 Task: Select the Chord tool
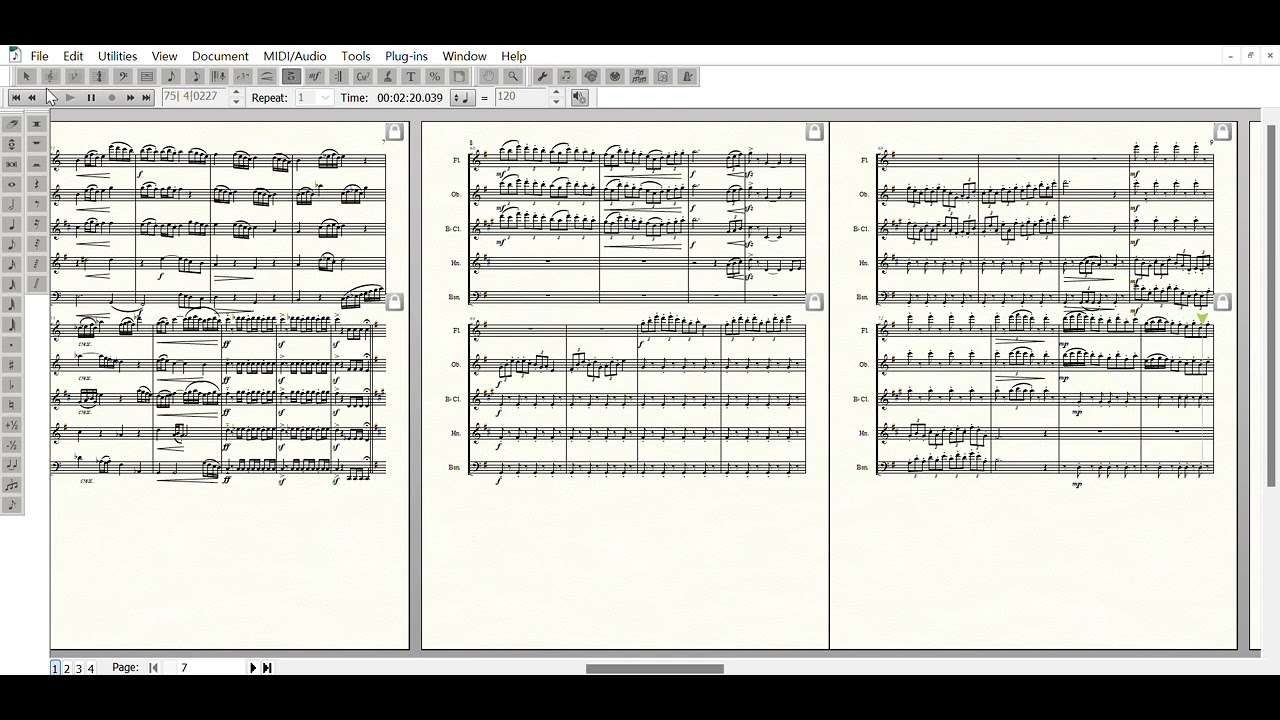363,76
